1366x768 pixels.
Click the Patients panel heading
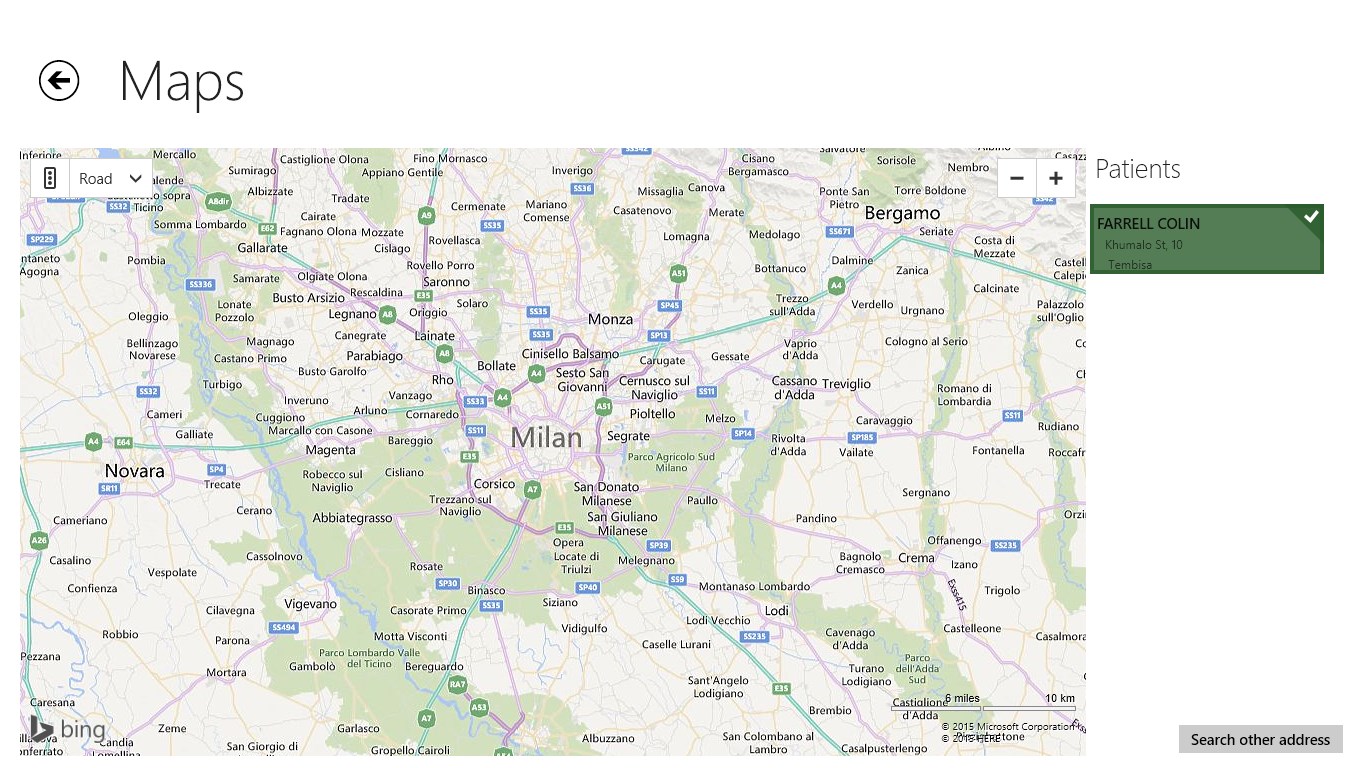pyautogui.click(x=1137, y=169)
